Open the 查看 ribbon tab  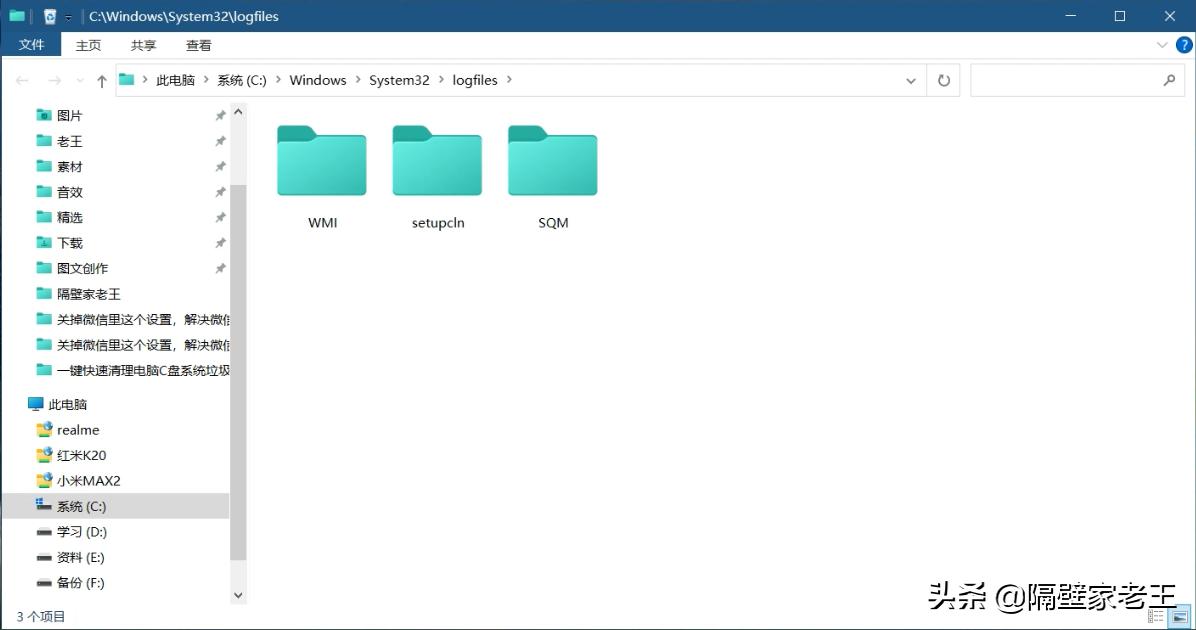coord(198,45)
